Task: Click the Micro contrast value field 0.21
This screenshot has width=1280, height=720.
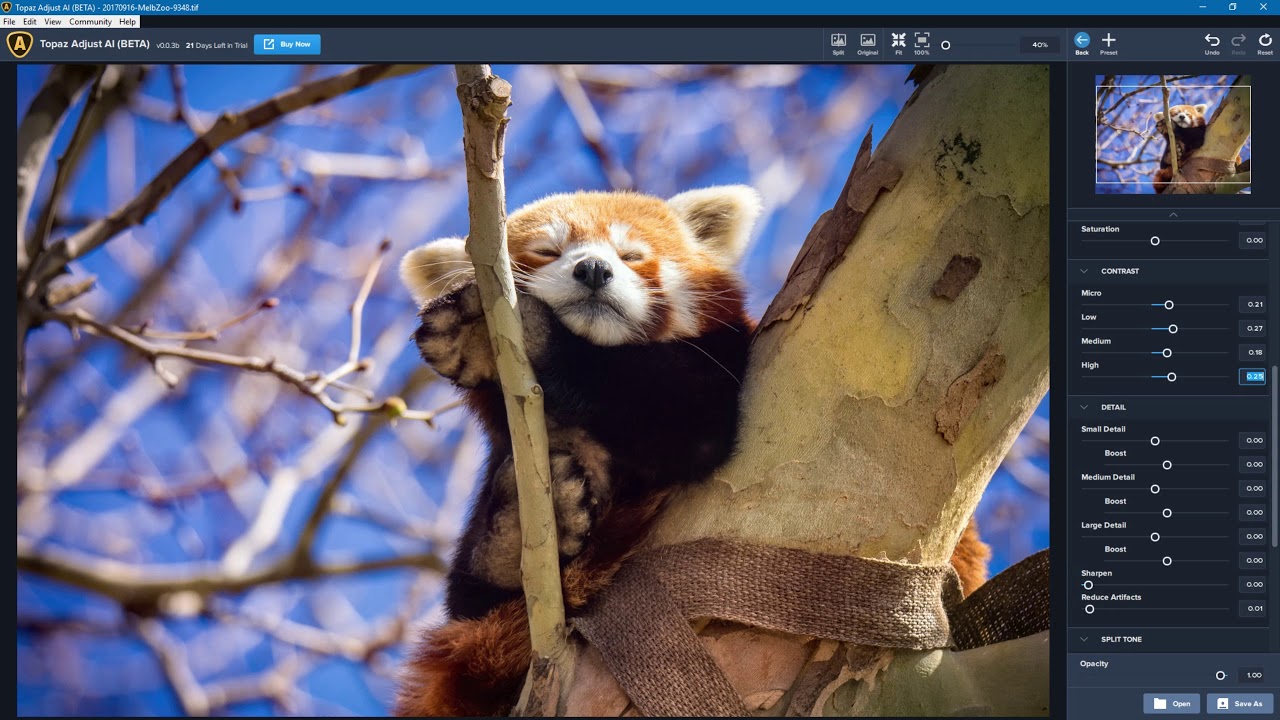Action: tap(1253, 304)
